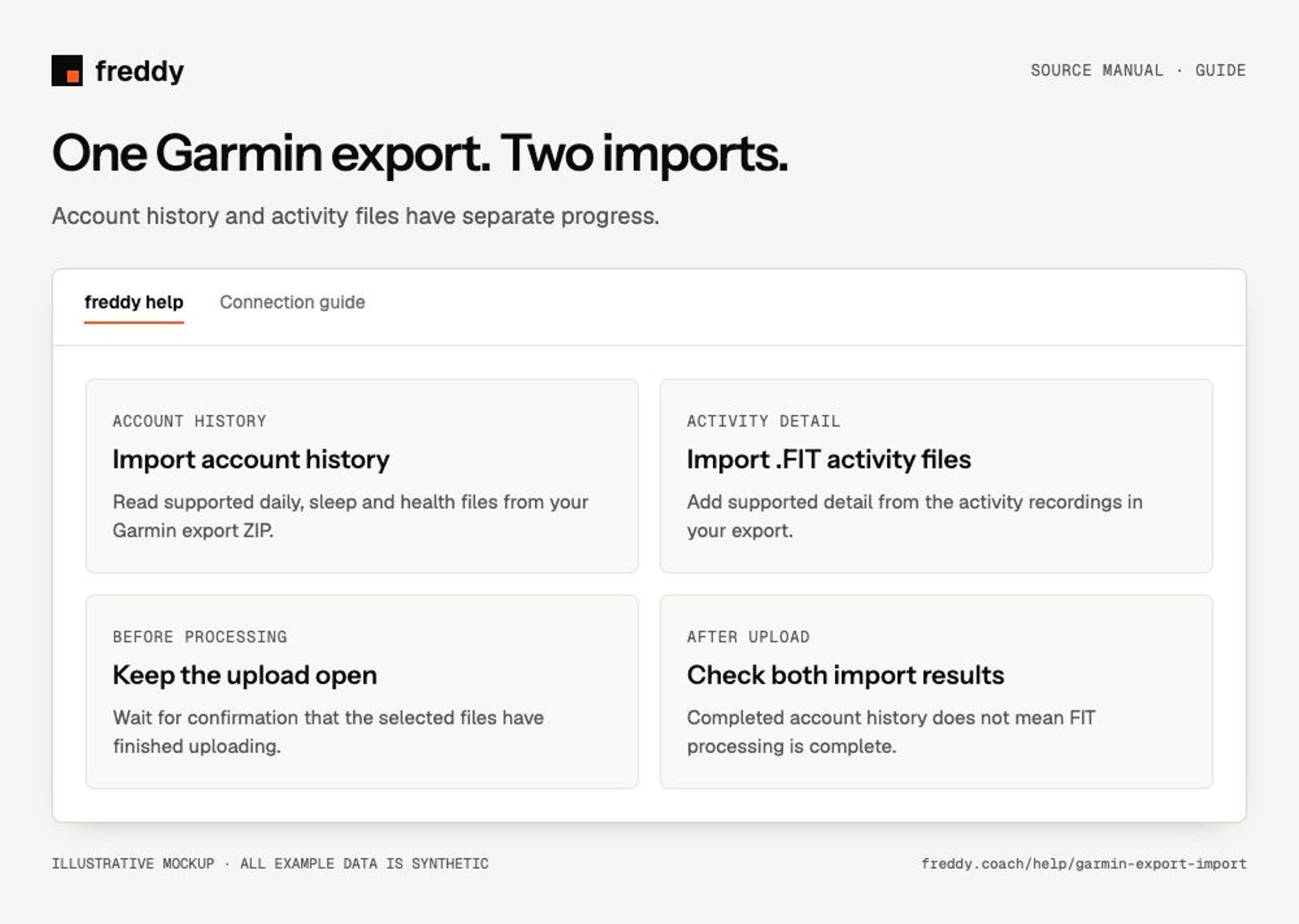Click the heading One Garmin export. Two imports.
This screenshot has width=1299, height=924.
420,153
